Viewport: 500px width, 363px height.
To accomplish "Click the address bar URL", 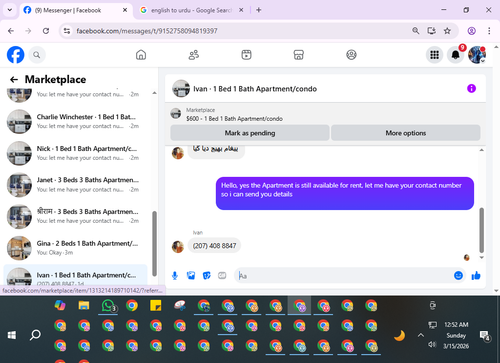I will click(147, 31).
